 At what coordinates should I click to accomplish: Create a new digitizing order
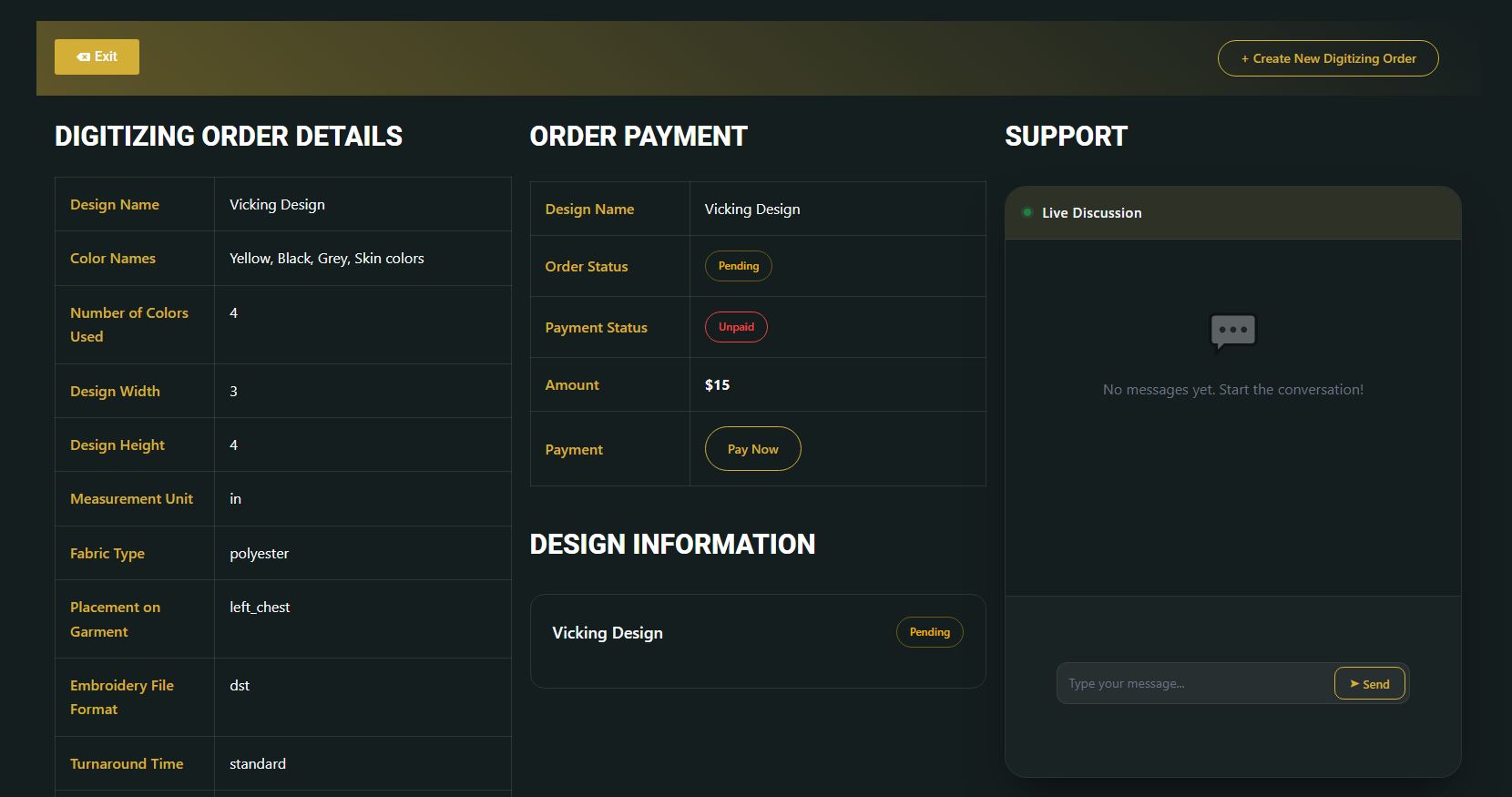point(1328,58)
